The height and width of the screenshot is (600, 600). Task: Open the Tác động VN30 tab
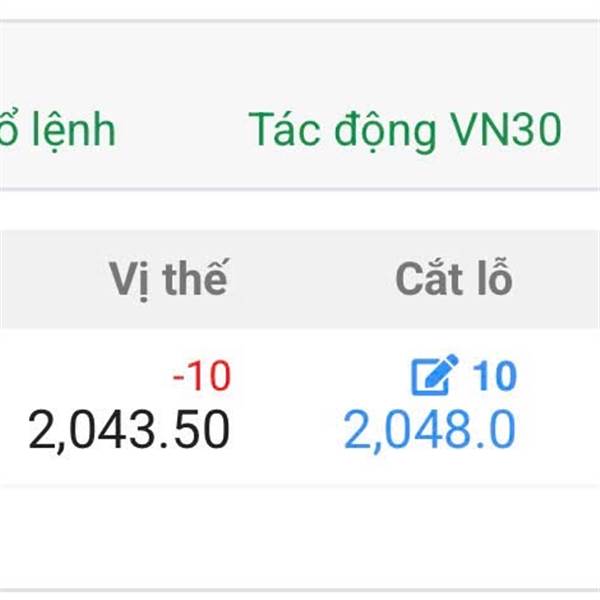[x=405, y=130]
